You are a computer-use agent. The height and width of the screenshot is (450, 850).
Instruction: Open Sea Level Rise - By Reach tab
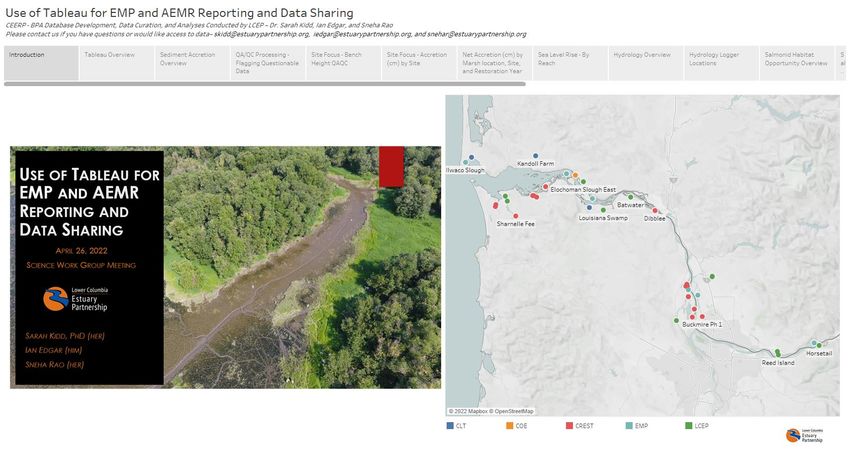tap(571, 63)
